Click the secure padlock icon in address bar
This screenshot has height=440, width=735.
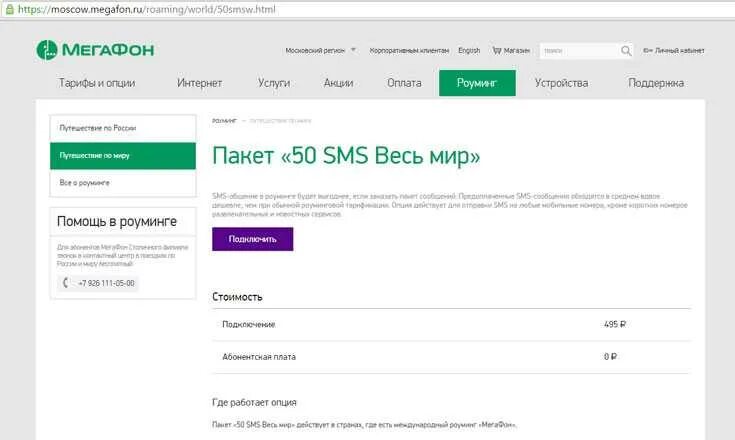tap(9, 9)
